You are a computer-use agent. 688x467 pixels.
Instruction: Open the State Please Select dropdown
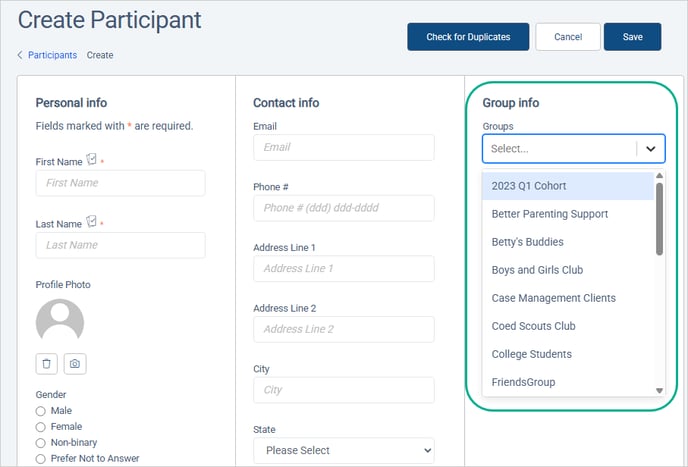(x=344, y=450)
